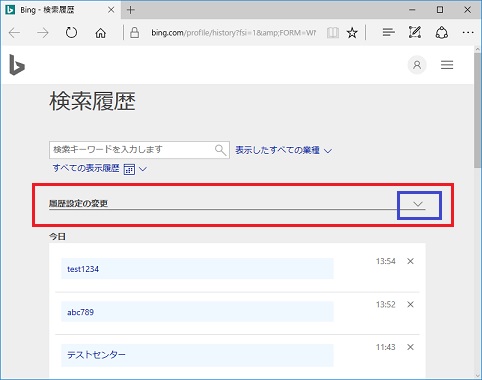Close the Bing 検索履歴 tab
The width and height of the screenshot is (482, 380).
tap(111, 10)
